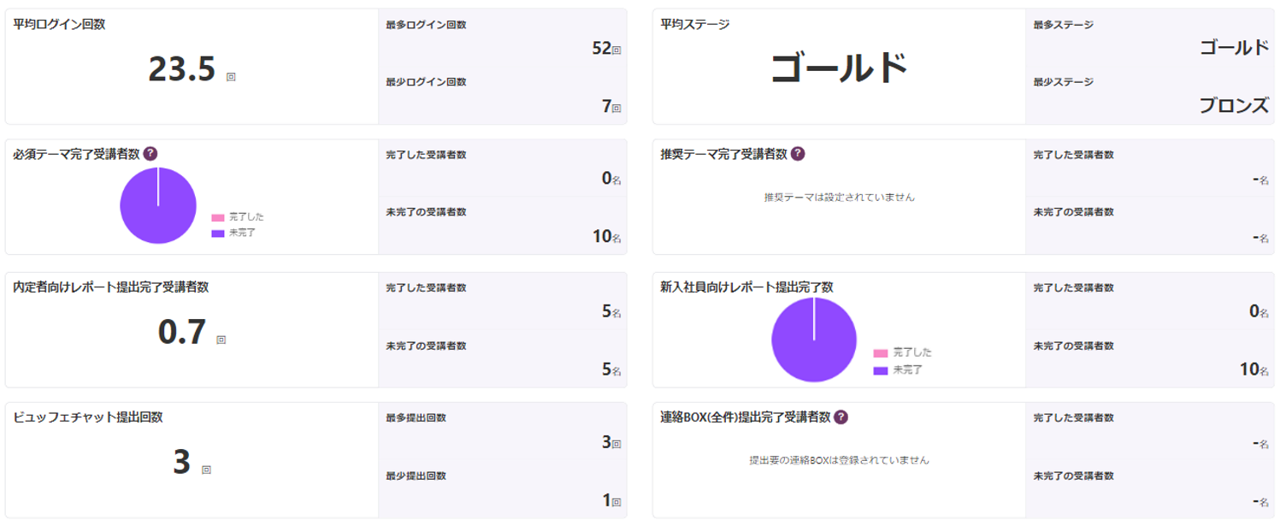Viewport: 1280px width, 526px height.
Task: Click the 提出要の連絡BOXは登録されていません message
Action: (x=839, y=461)
